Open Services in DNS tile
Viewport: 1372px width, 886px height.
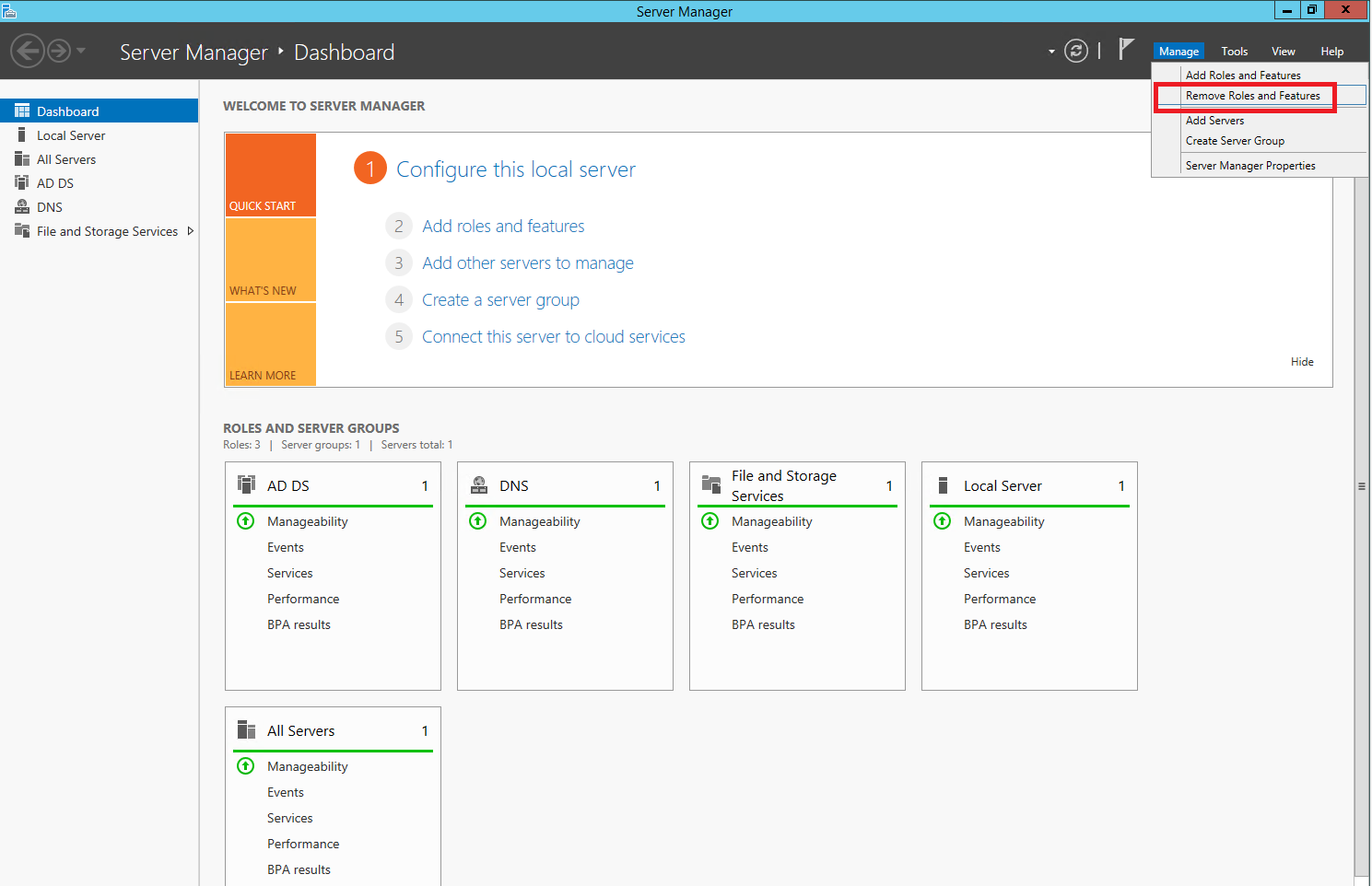[x=522, y=574]
